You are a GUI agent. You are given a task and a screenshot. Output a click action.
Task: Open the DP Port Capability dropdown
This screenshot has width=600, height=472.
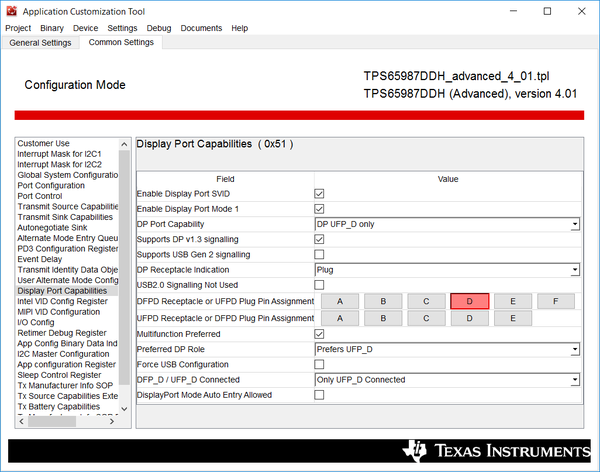point(447,224)
